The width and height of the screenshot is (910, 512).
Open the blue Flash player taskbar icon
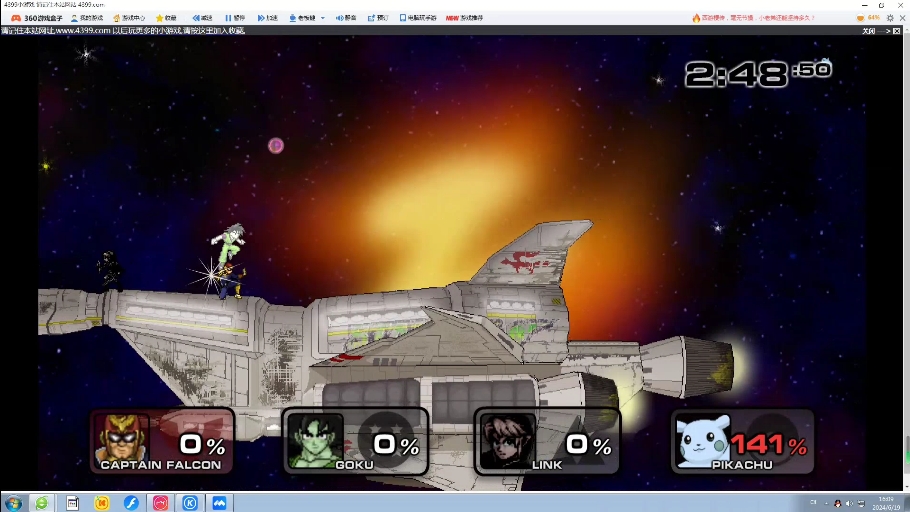tap(131, 503)
